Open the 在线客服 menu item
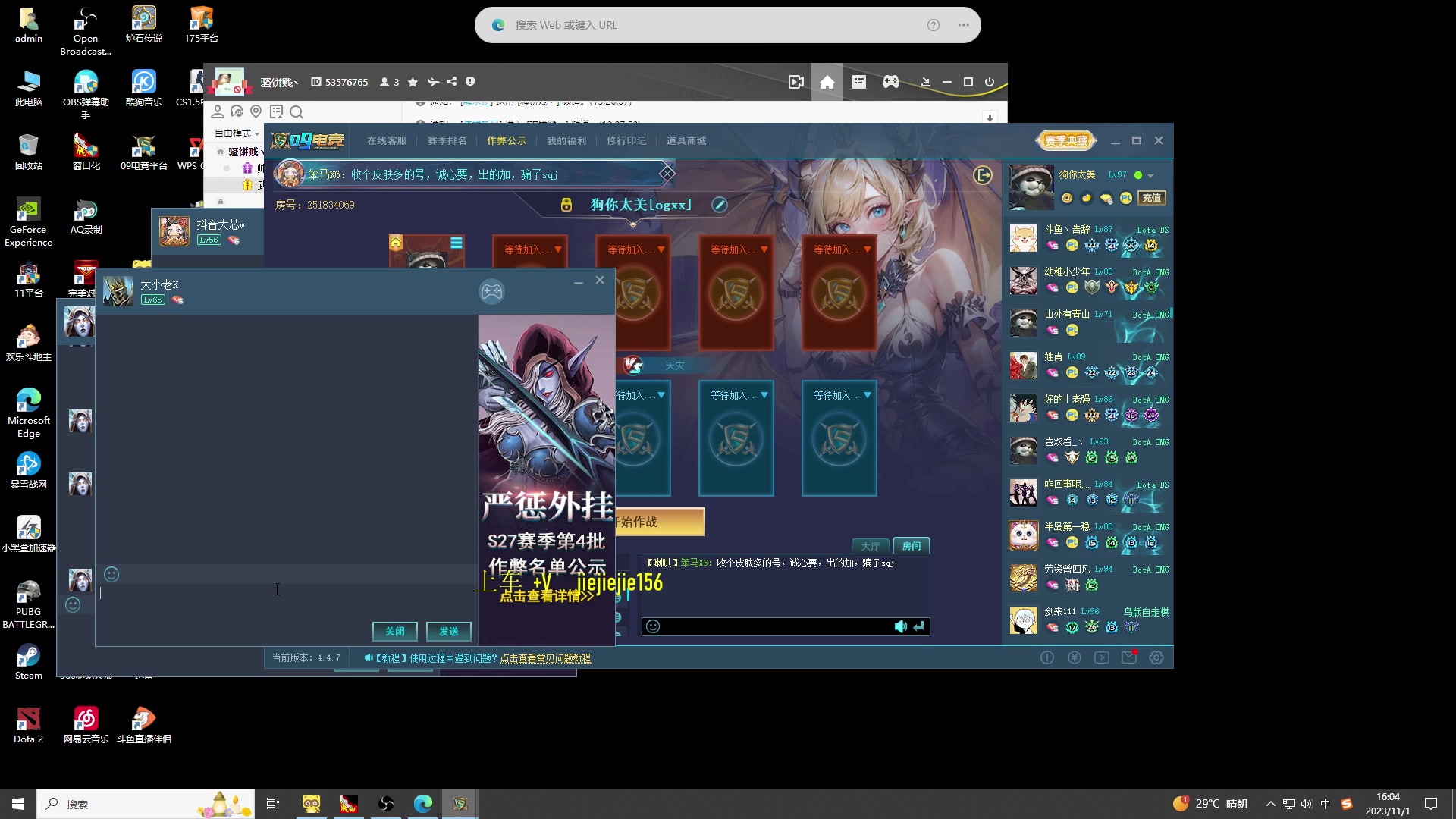The height and width of the screenshot is (819, 1456). (387, 140)
